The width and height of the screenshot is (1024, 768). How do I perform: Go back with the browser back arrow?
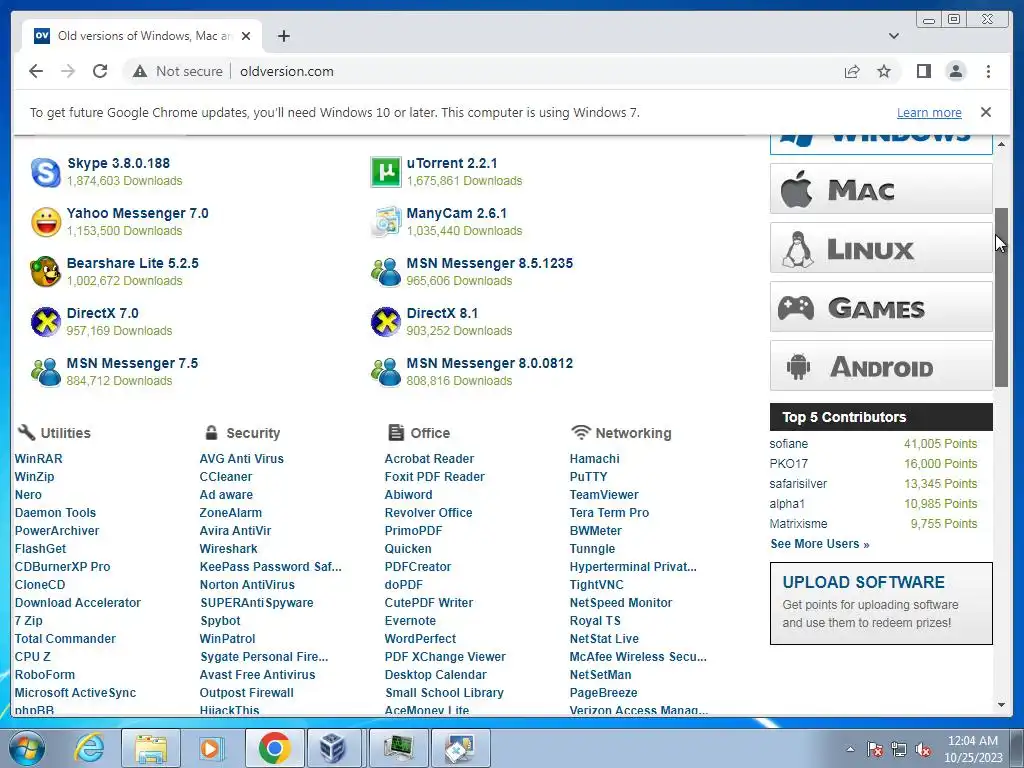(36, 71)
